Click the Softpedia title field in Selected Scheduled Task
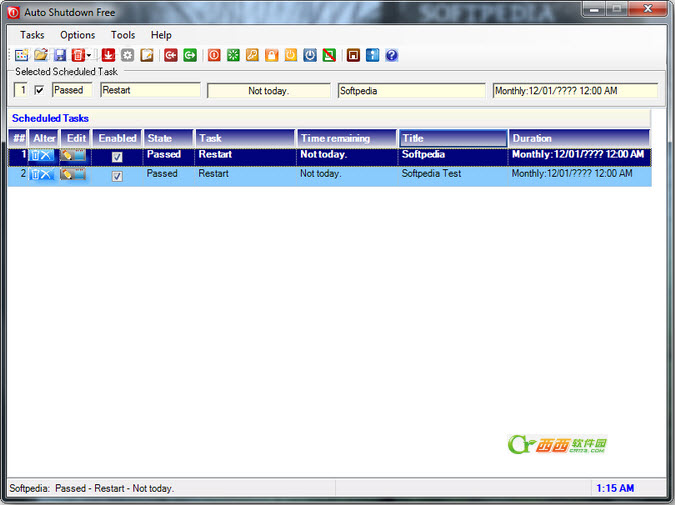 412,91
